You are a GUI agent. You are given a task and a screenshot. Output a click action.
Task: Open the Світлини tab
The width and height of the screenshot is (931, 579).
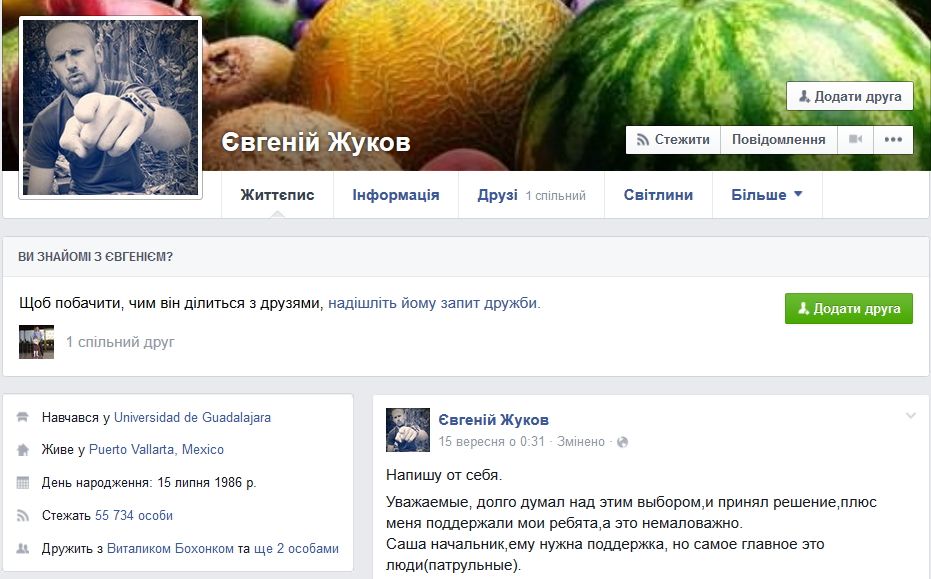[x=658, y=195]
